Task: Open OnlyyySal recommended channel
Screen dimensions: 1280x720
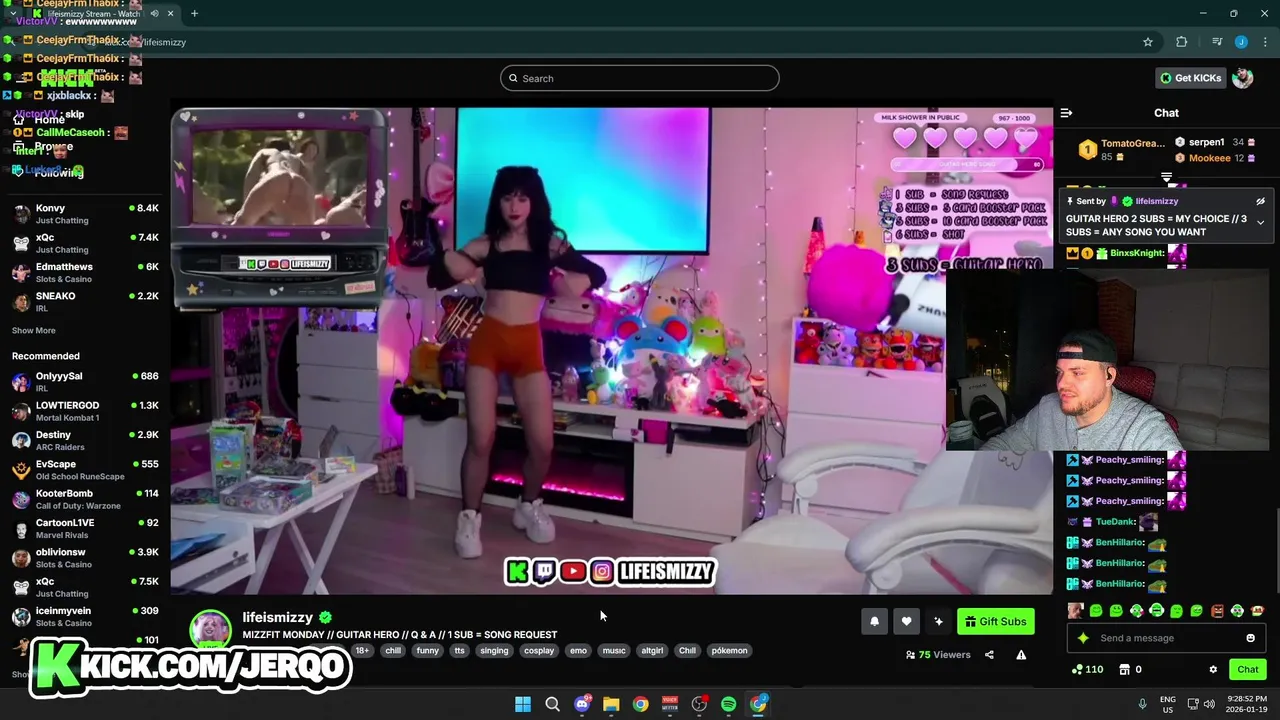Action: coord(85,382)
